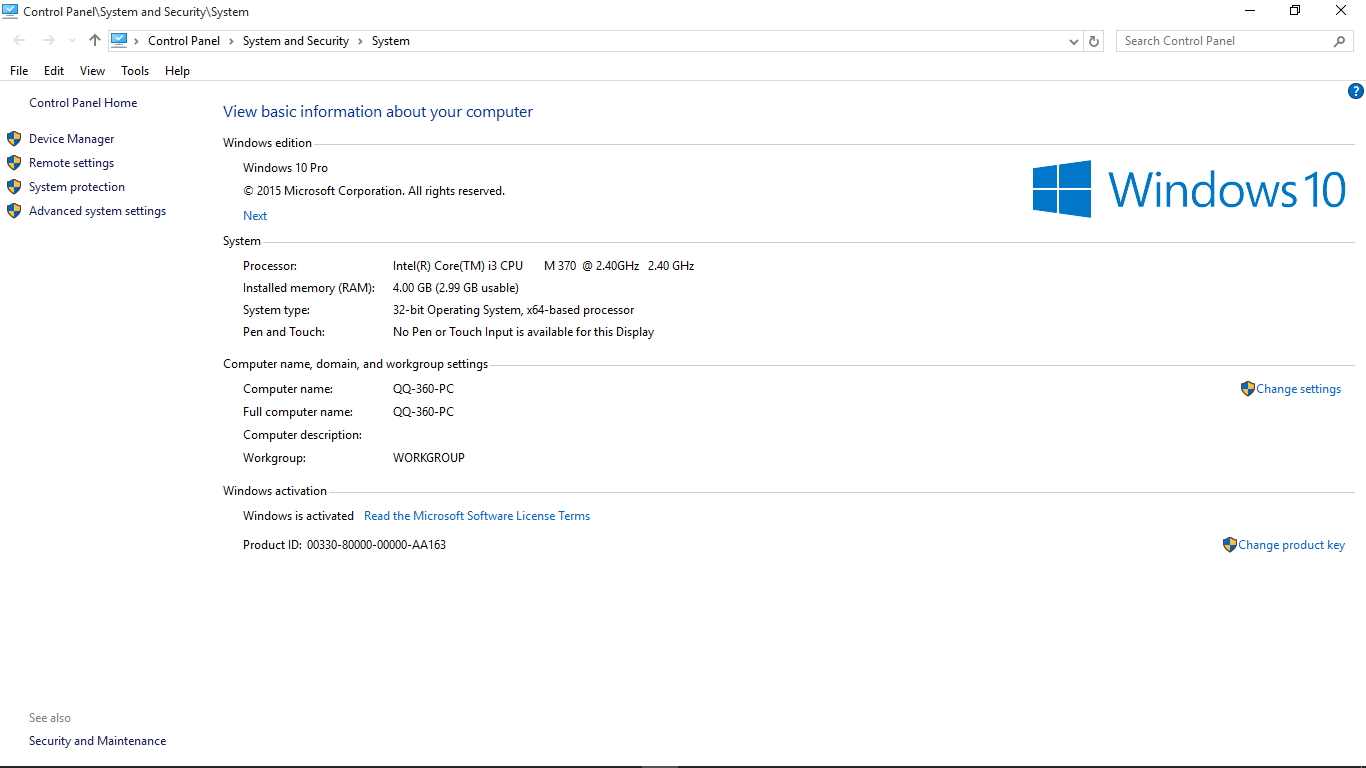Click the Back navigation arrow

coord(20,41)
